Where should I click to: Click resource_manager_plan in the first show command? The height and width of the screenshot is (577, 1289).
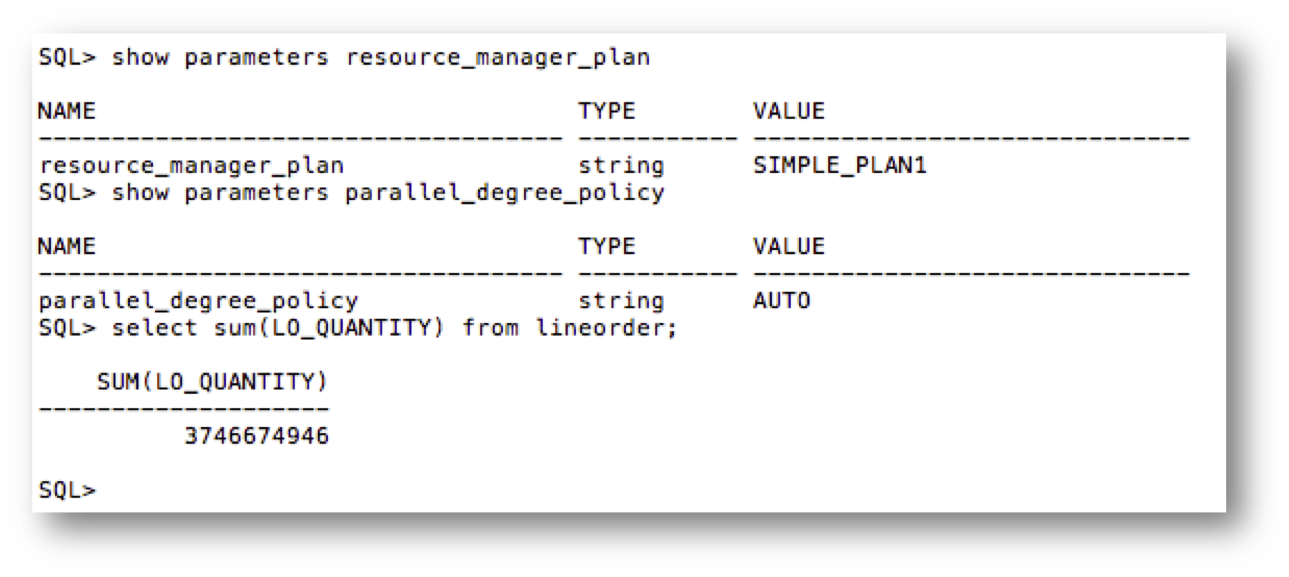498,58
